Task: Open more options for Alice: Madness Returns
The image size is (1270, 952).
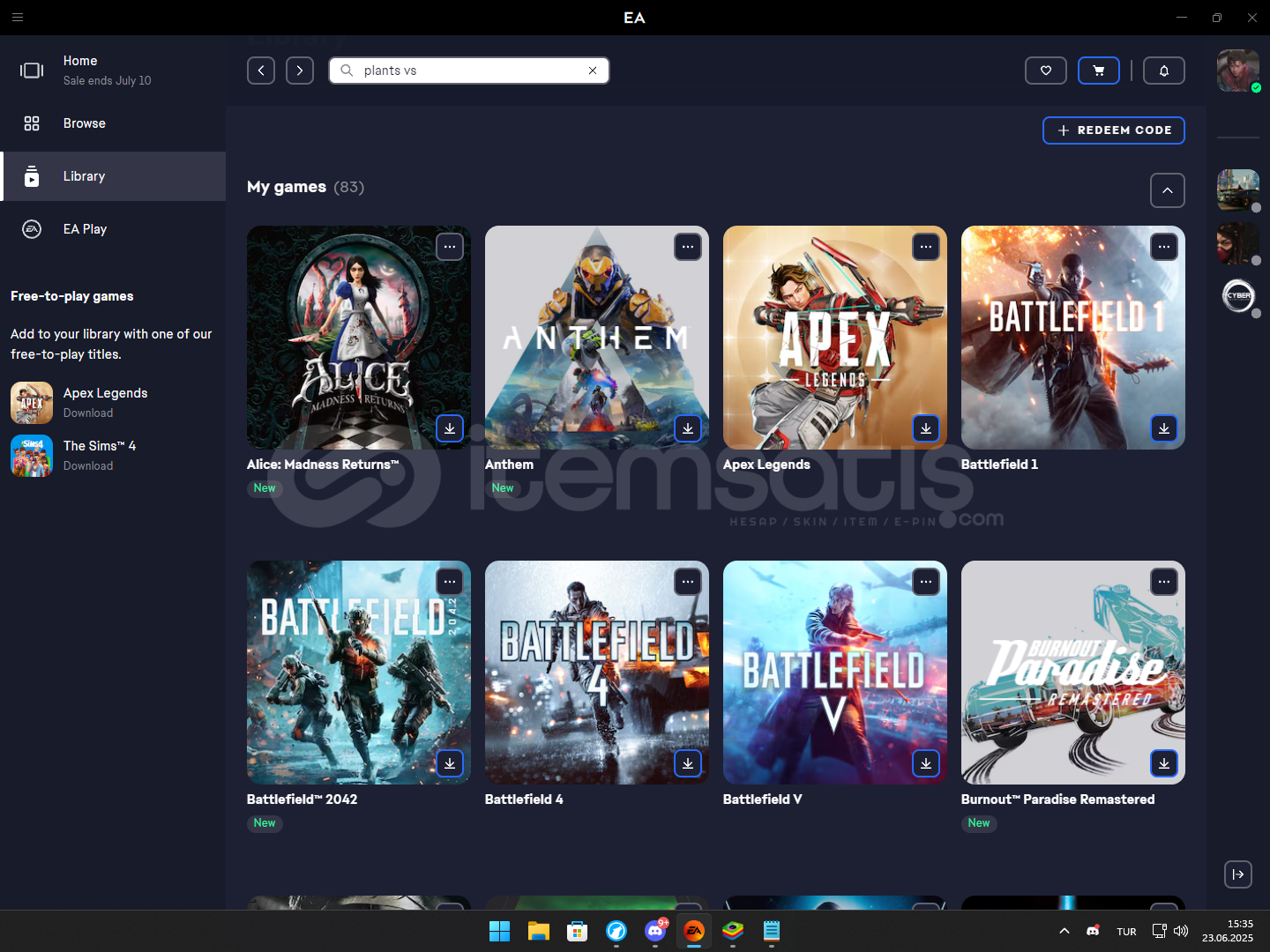Action: [x=450, y=247]
